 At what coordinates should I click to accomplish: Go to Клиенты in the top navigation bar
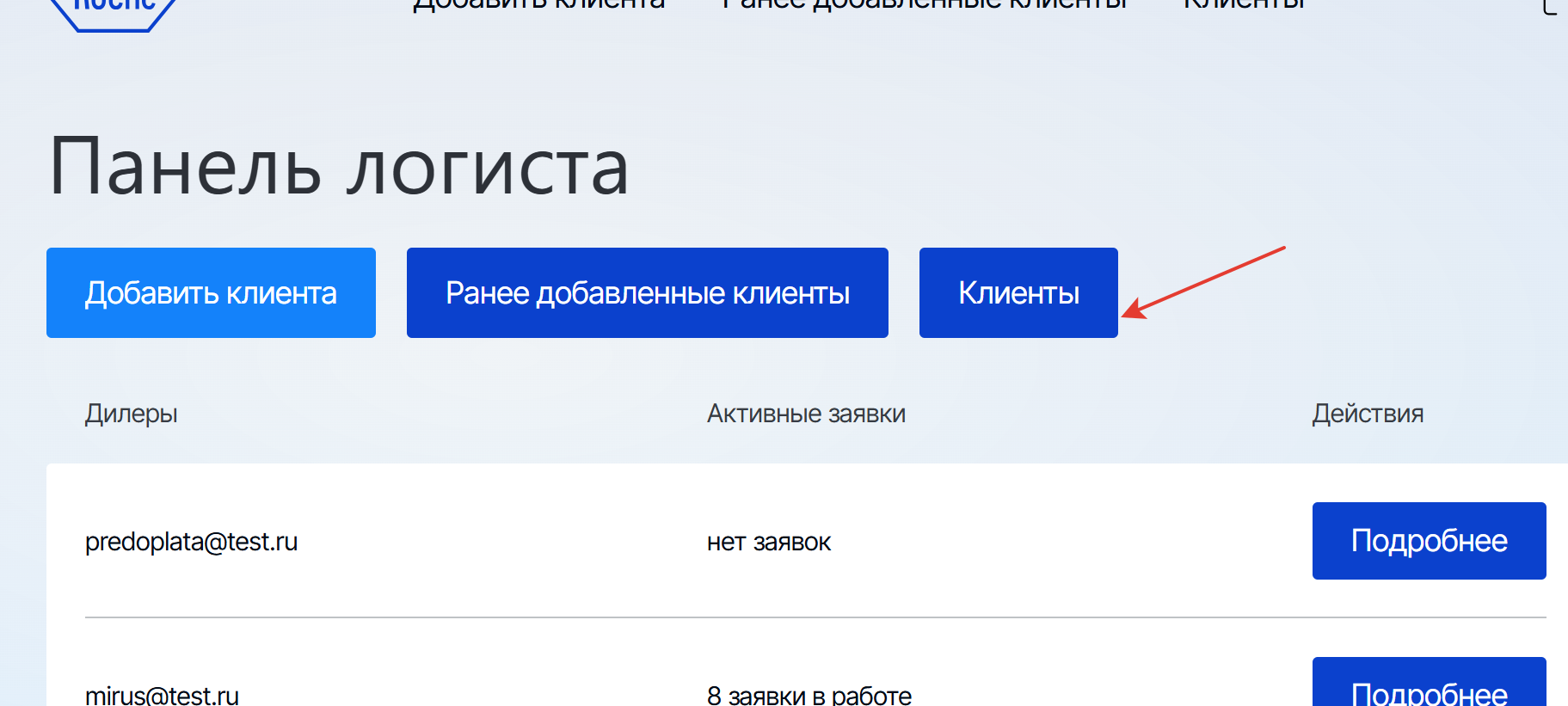[x=1244, y=5]
